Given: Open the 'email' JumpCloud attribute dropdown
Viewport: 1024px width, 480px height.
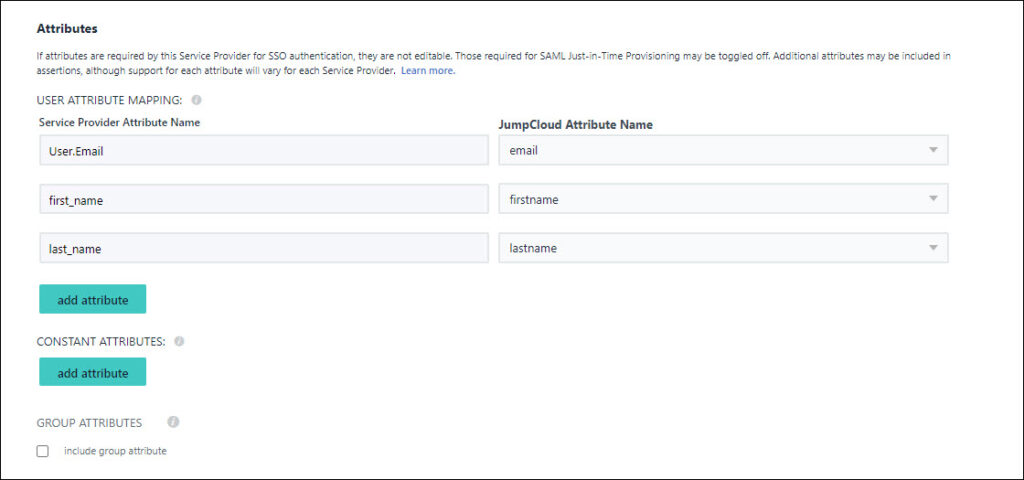Looking at the screenshot, I should coord(723,150).
